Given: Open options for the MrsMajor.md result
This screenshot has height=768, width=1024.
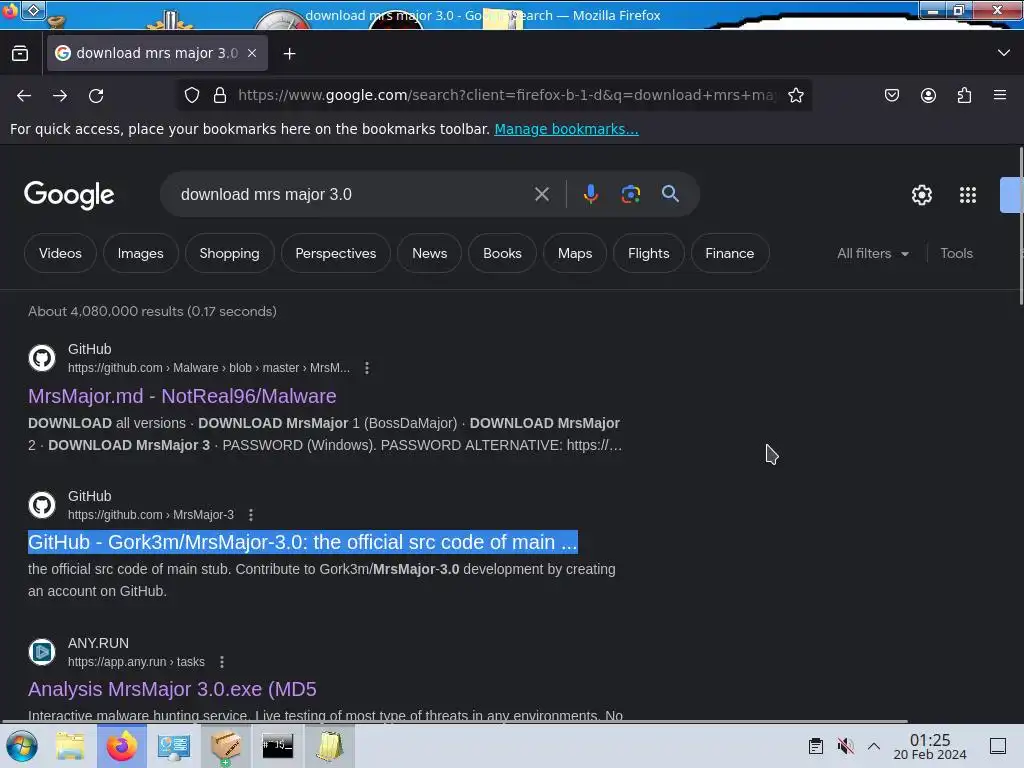Looking at the screenshot, I should click(367, 368).
